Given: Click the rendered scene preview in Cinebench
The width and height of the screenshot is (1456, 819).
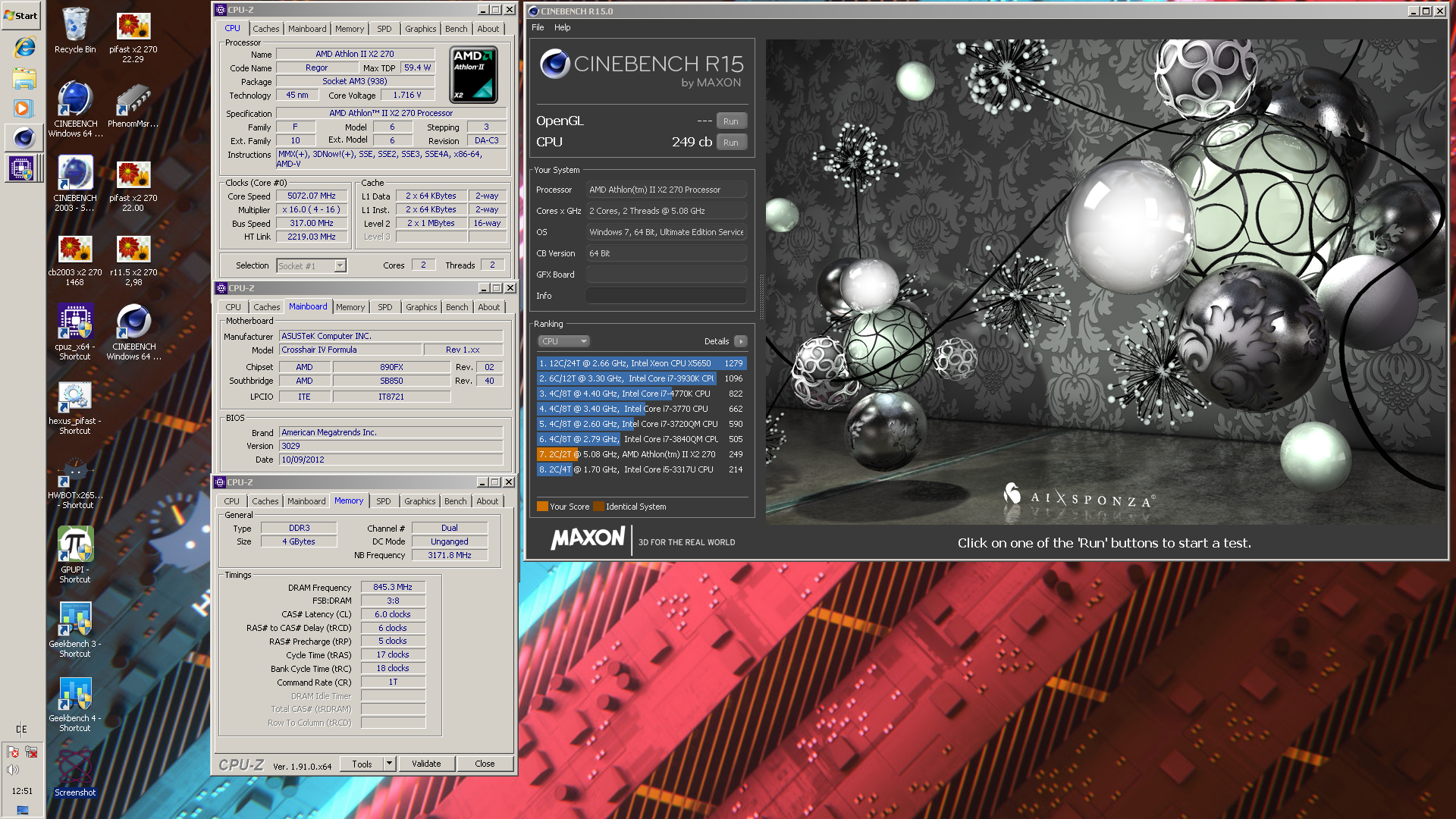Looking at the screenshot, I should click(1104, 281).
